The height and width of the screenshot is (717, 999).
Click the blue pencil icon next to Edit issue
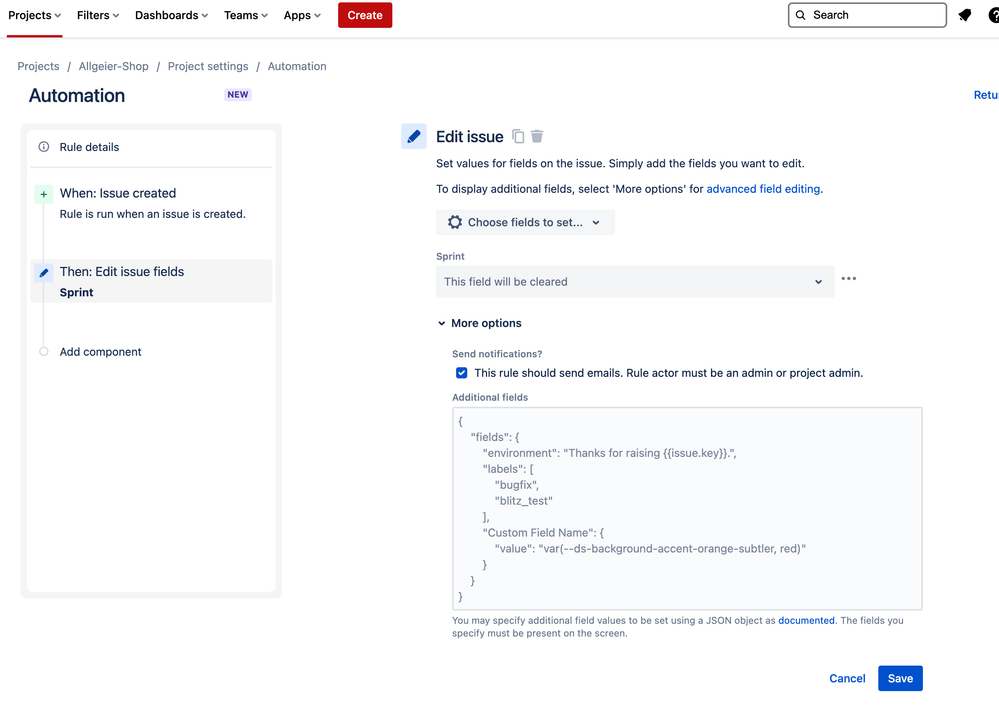click(x=413, y=136)
